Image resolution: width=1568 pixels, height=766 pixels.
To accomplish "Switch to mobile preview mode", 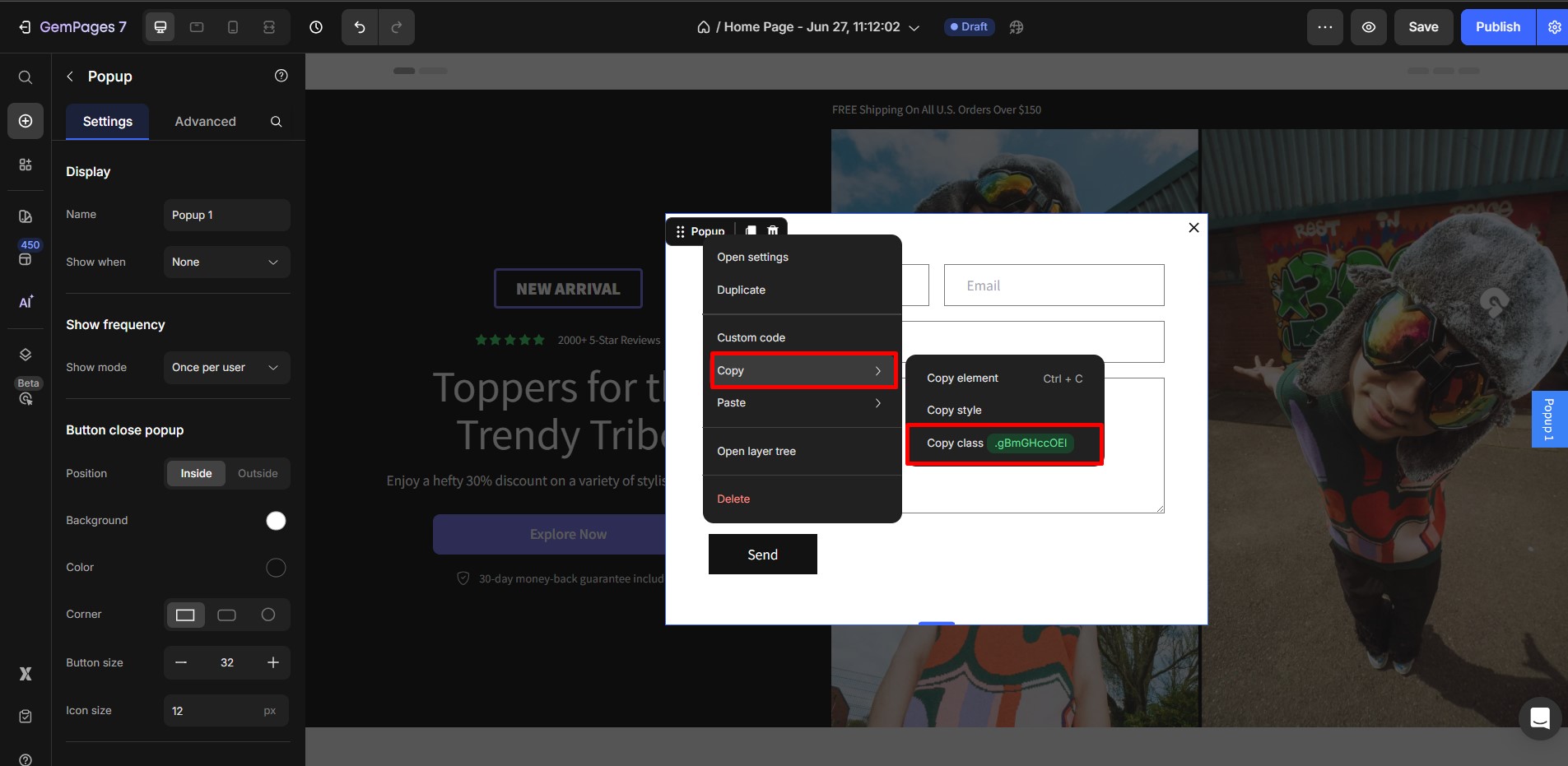I will click(233, 26).
